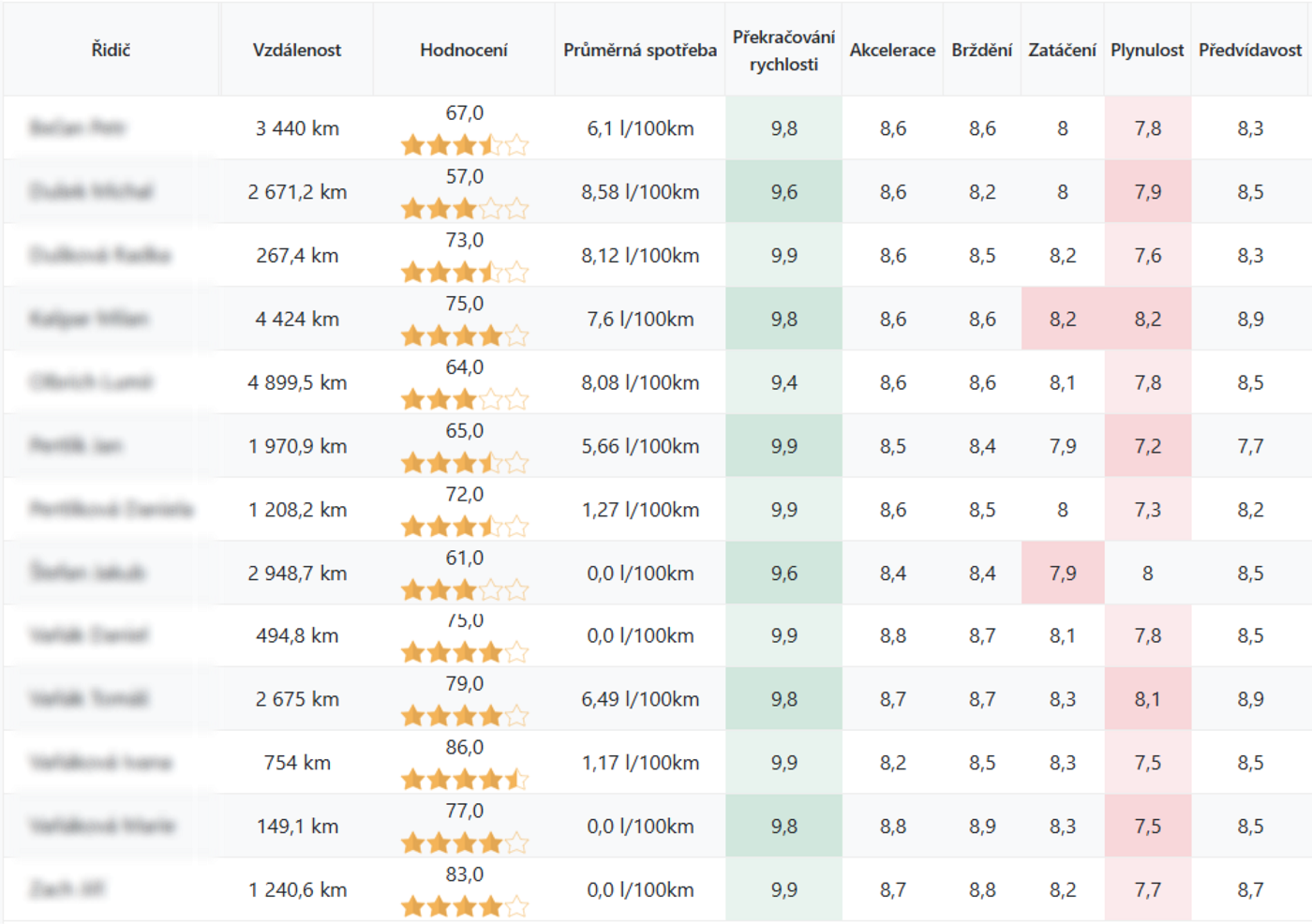Click the stars below the 73,0 score
This screenshot has height=924, width=1312.
464,273
